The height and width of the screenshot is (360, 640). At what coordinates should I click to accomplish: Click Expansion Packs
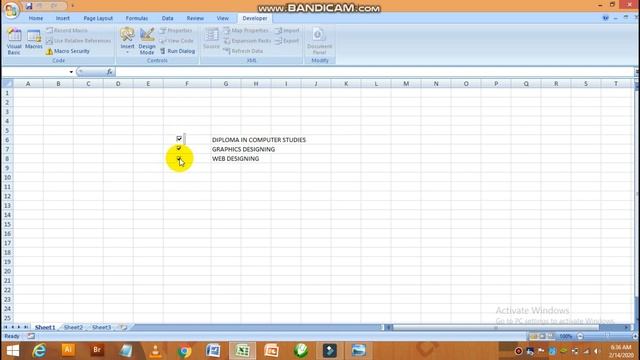pyautogui.click(x=247, y=41)
